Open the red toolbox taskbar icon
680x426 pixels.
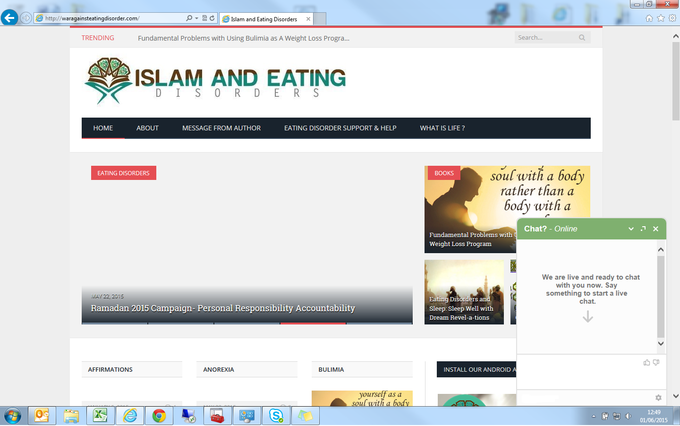pyautogui.click(x=217, y=416)
